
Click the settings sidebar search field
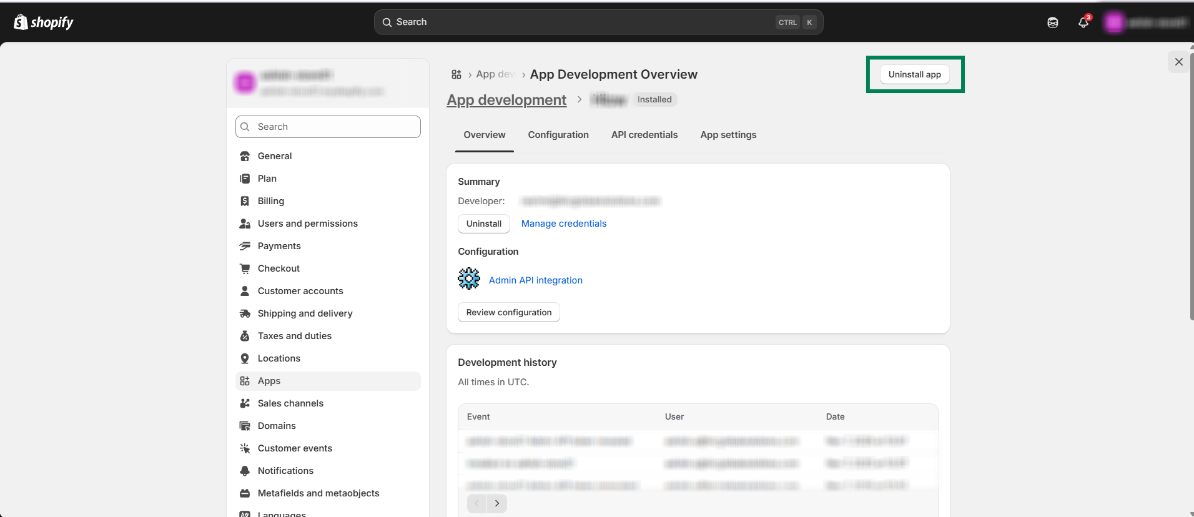click(328, 127)
